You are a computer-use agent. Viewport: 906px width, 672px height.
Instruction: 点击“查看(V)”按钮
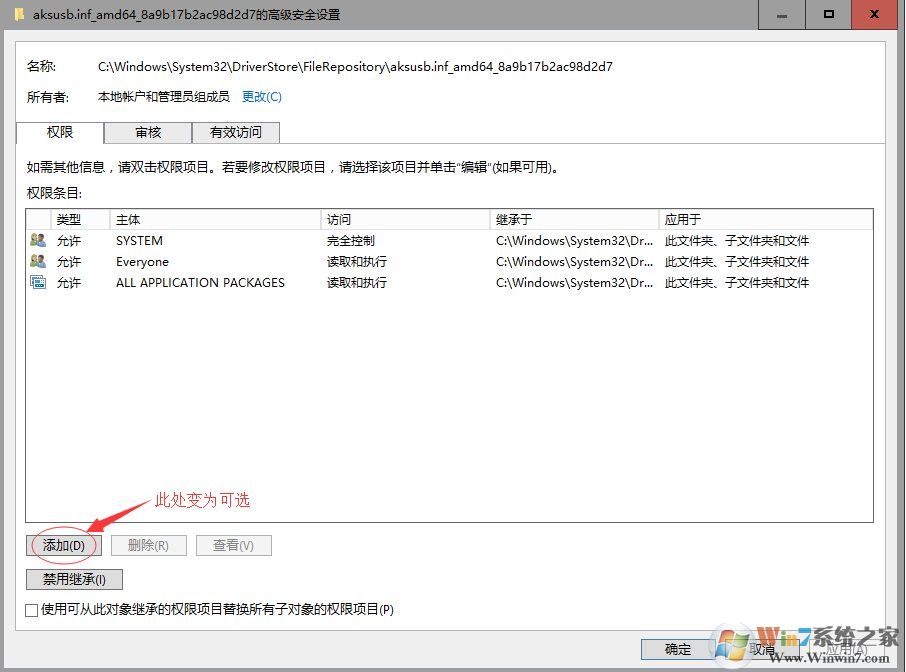233,545
